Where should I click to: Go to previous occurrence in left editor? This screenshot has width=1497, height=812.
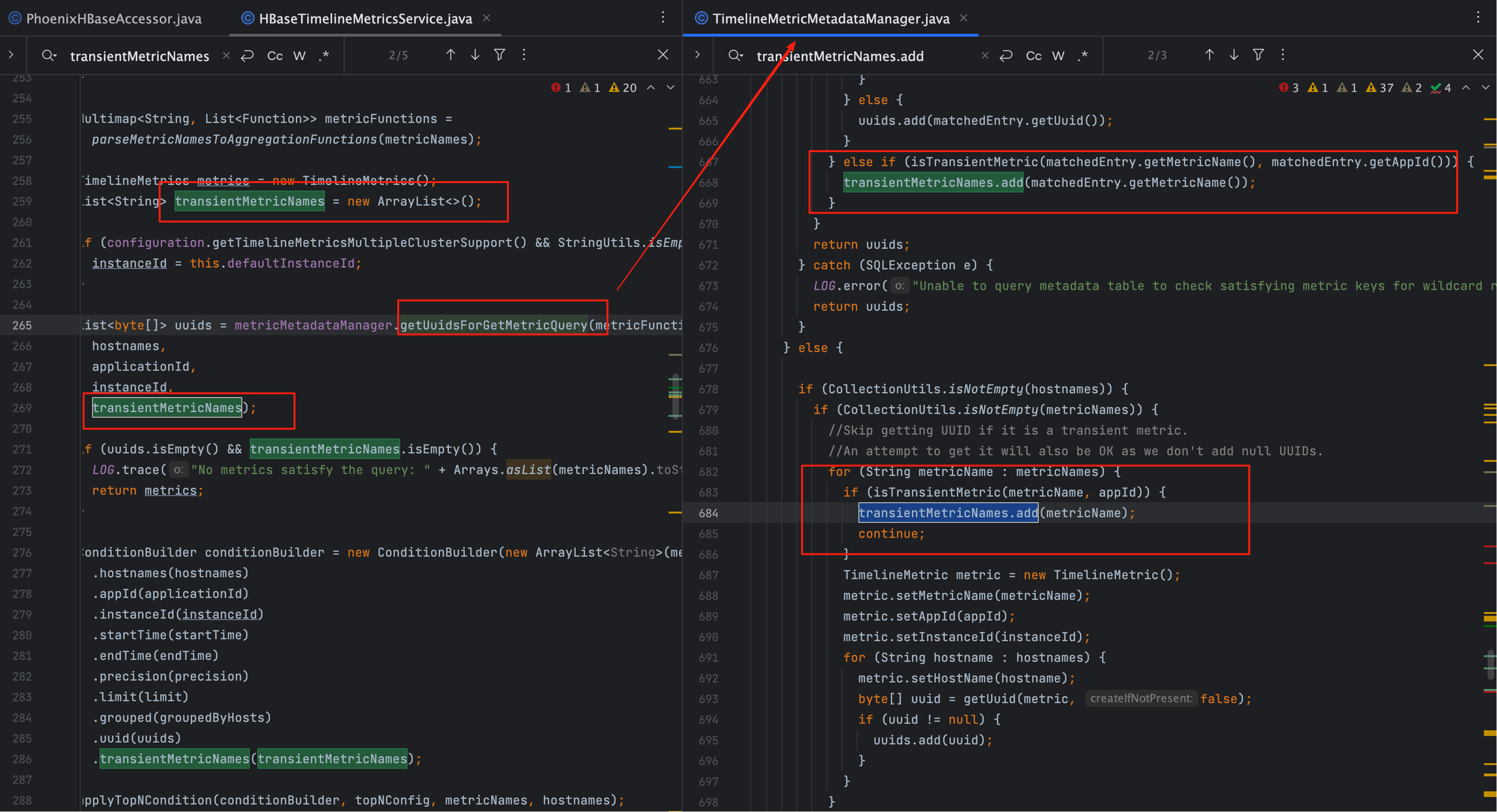pos(450,54)
